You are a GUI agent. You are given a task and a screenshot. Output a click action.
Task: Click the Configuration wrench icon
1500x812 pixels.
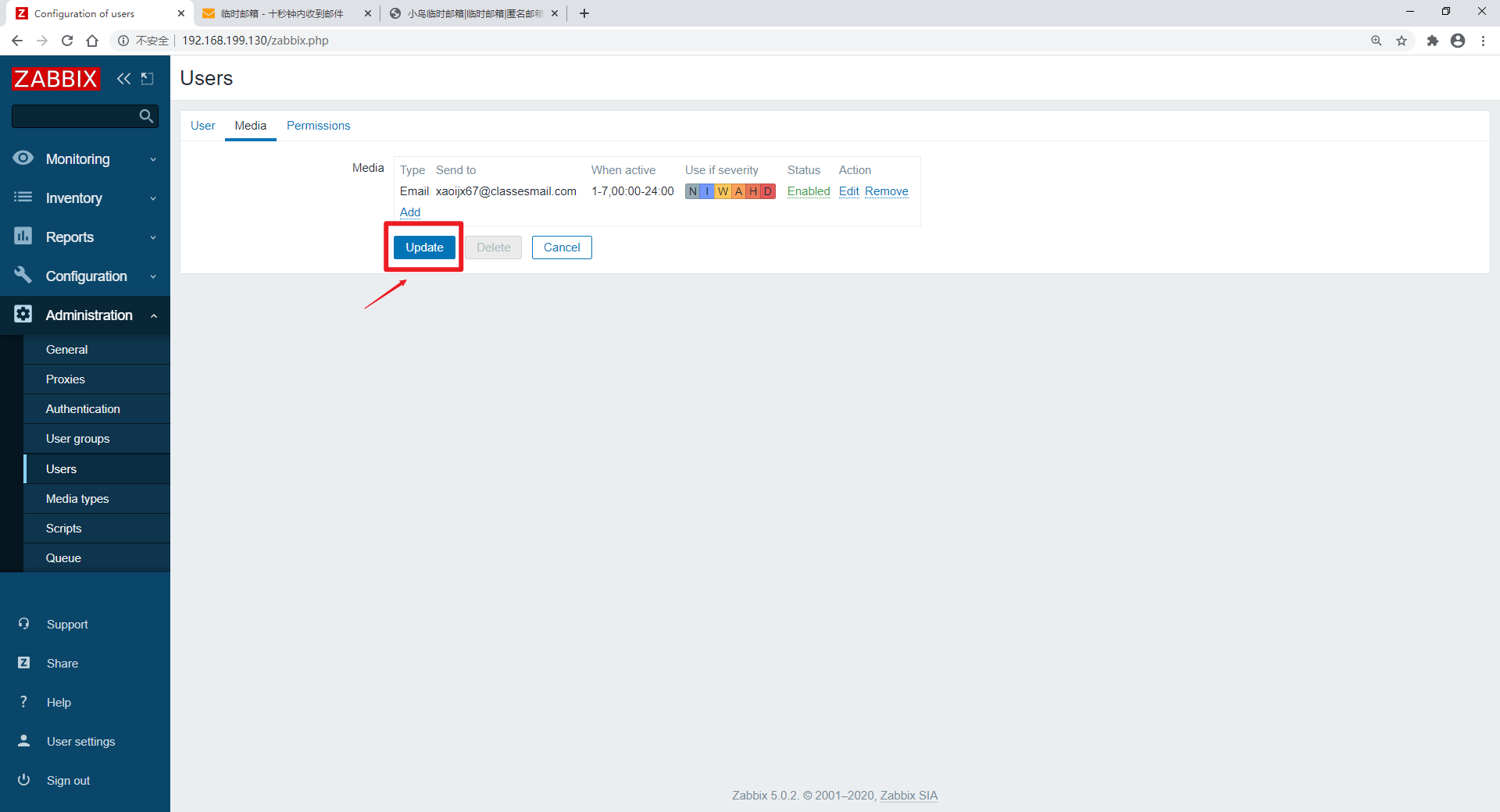point(23,275)
